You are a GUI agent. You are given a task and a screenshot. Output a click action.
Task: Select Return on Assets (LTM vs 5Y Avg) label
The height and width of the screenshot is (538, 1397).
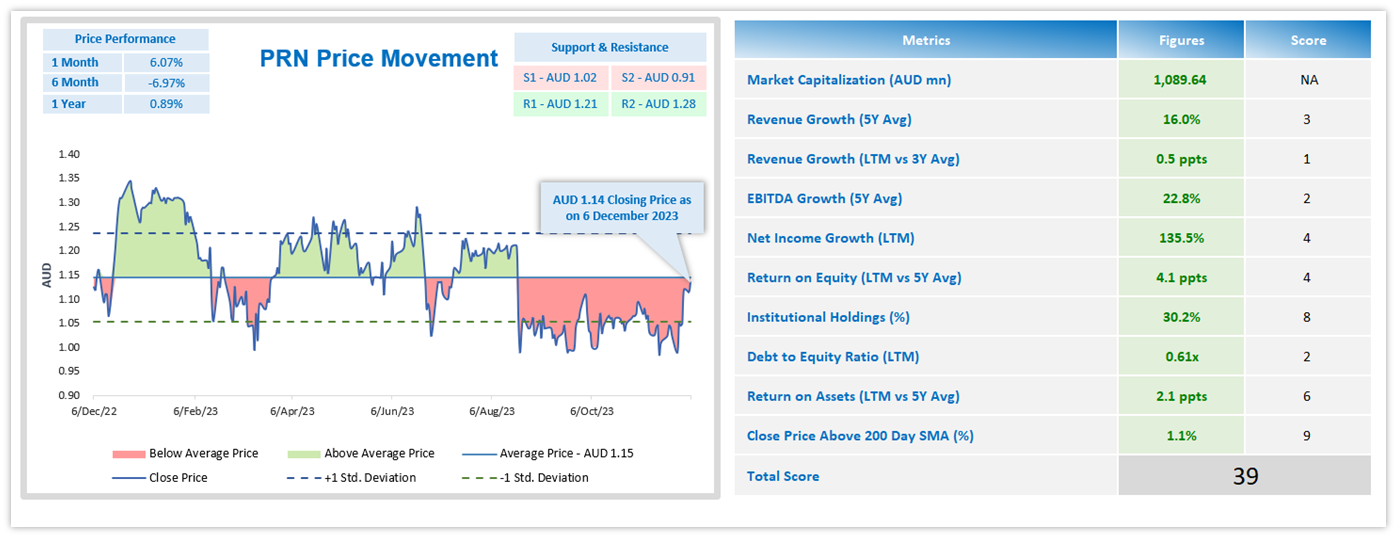(x=853, y=396)
